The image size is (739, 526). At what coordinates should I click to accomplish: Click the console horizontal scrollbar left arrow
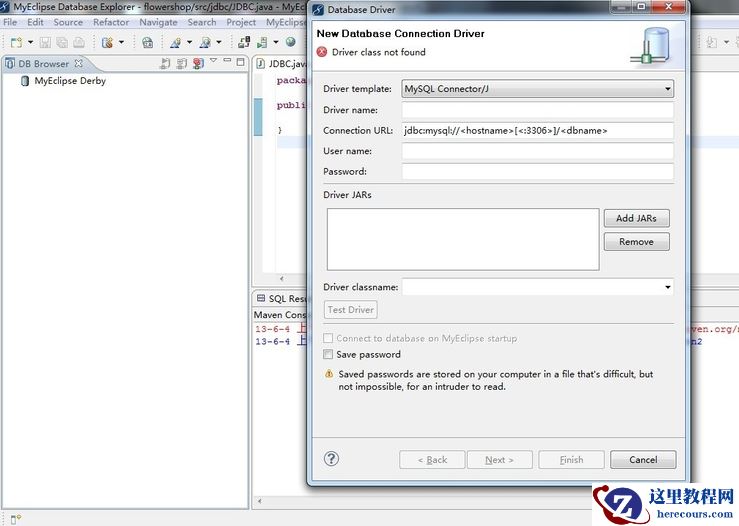(x=259, y=501)
